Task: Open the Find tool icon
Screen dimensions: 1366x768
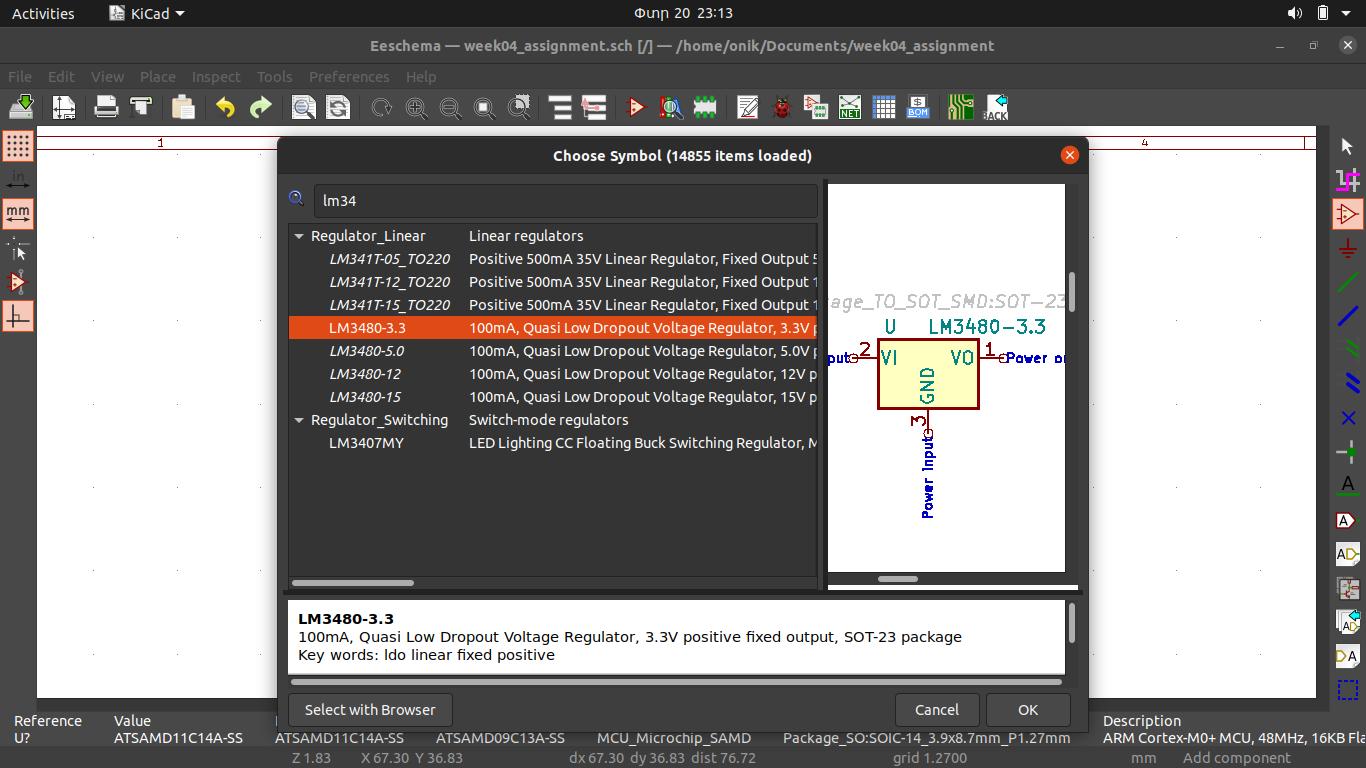Action: tap(303, 107)
